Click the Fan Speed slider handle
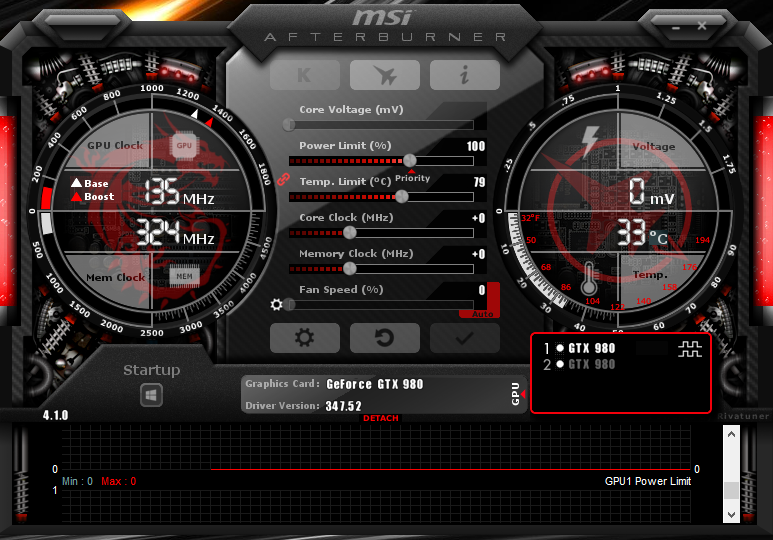The height and width of the screenshot is (540, 773). [x=289, y=305]
